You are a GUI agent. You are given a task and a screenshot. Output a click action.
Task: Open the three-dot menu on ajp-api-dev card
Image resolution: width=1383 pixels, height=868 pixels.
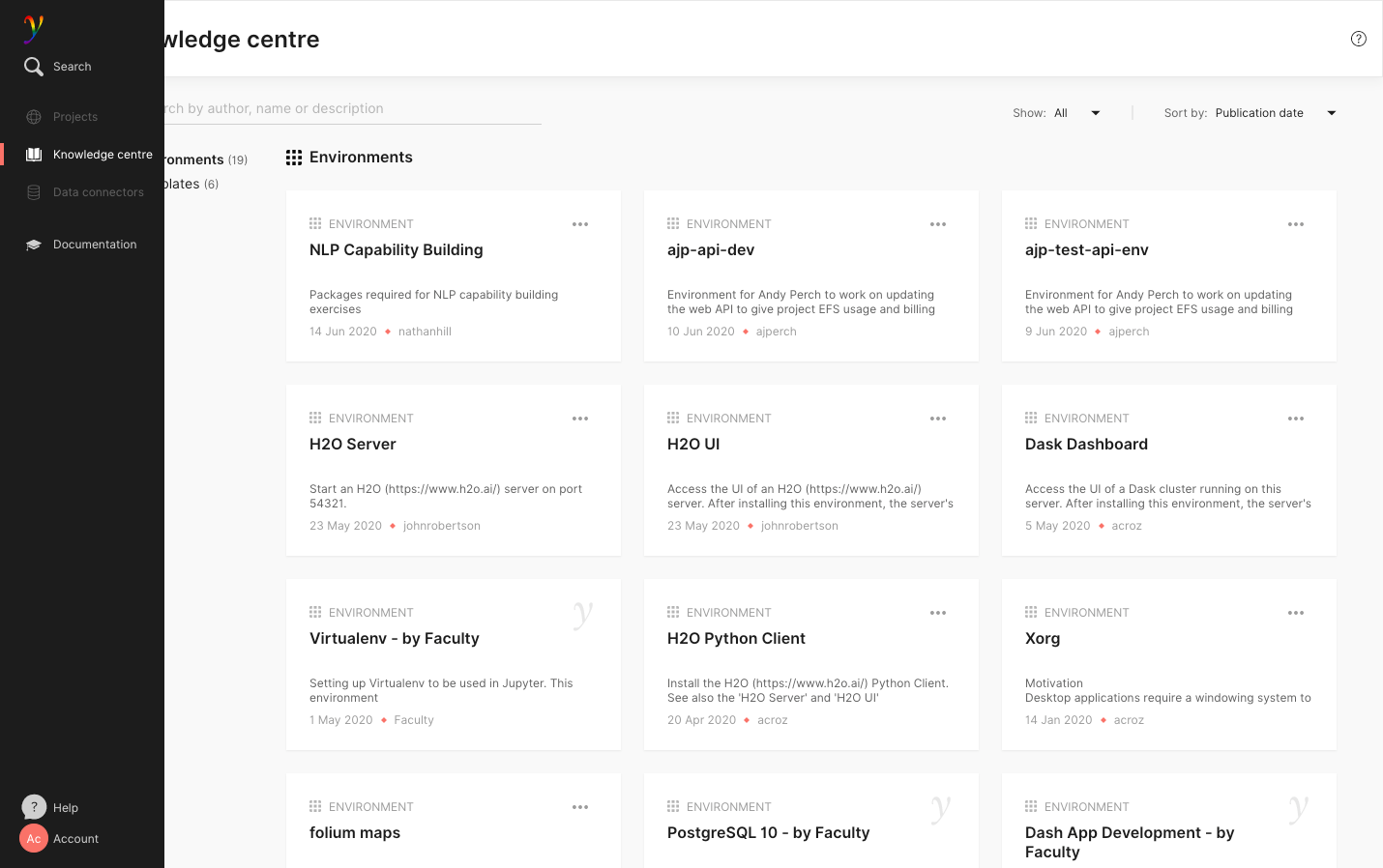point(938,224)
